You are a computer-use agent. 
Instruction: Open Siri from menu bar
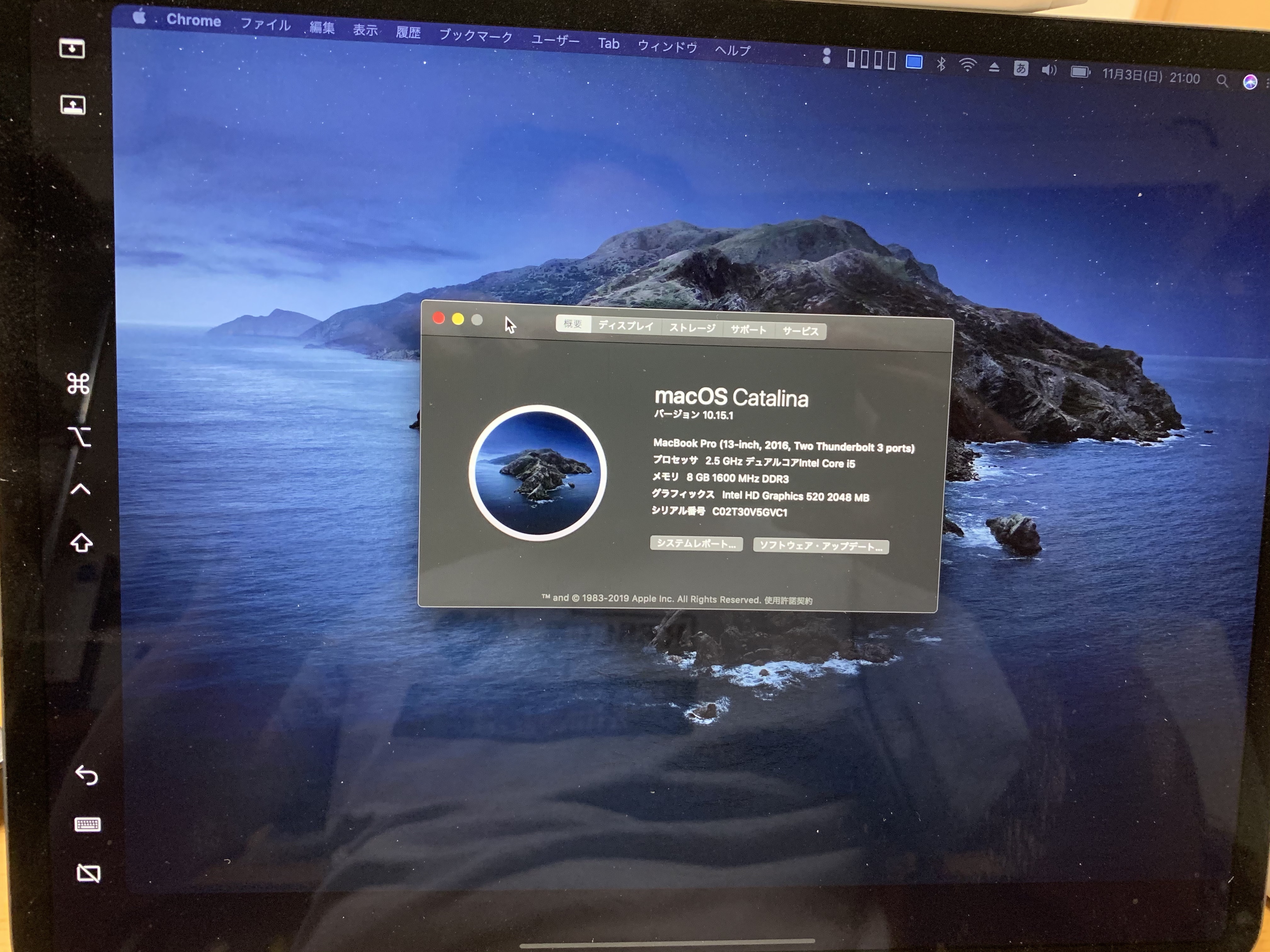coord(1249,82)
